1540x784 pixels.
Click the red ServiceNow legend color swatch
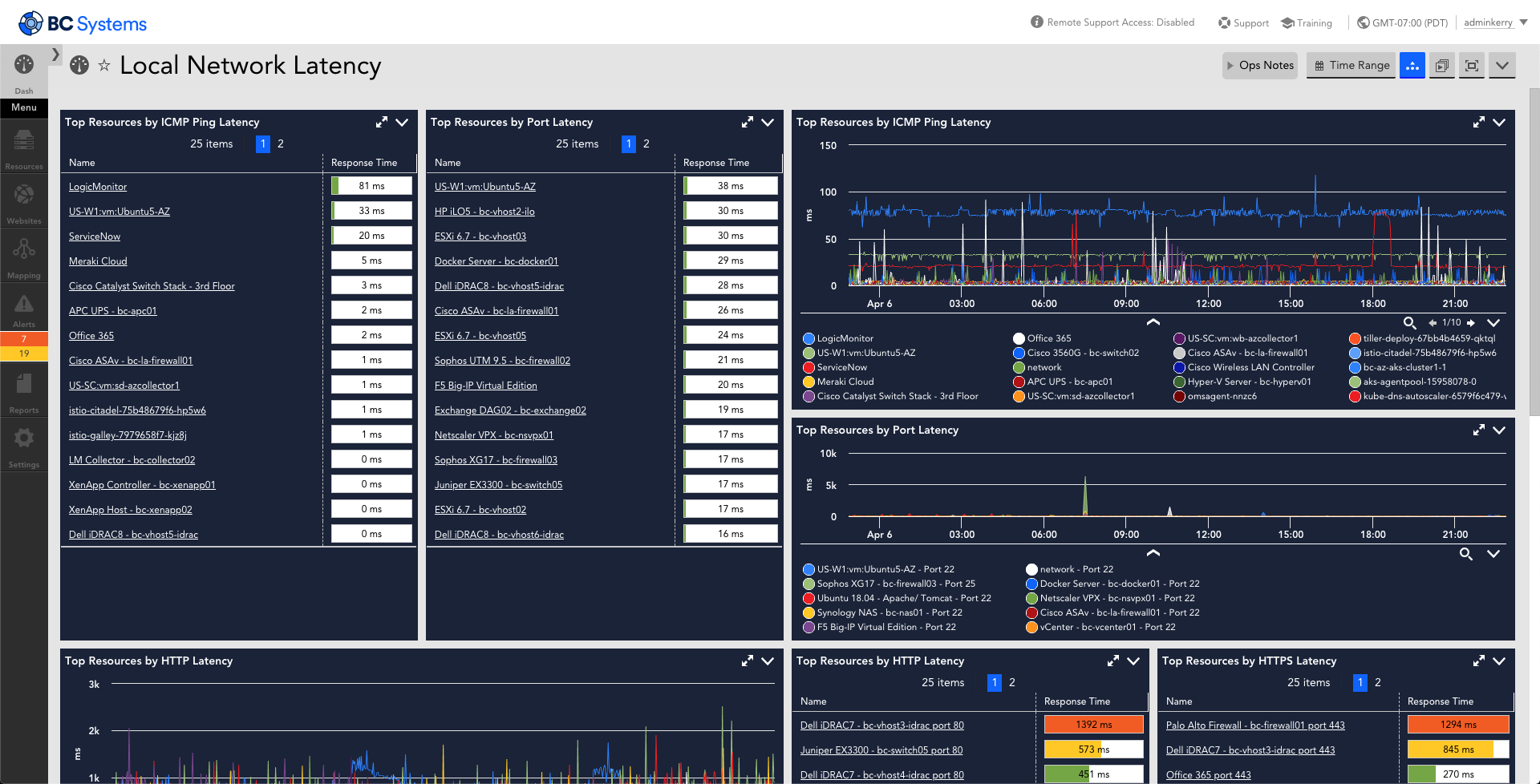[808, 367]
